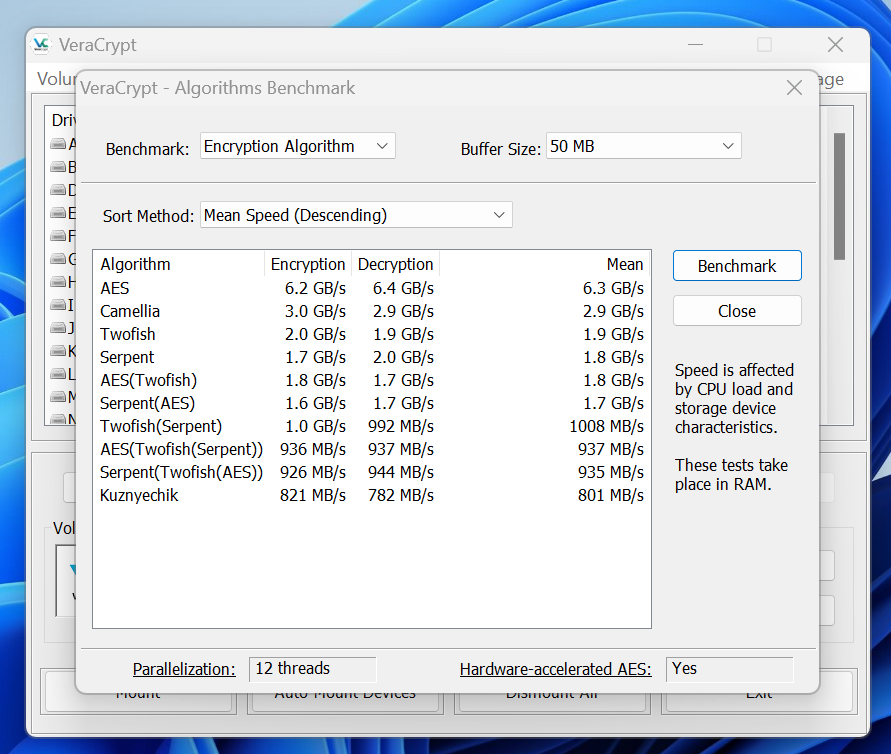This screenshot has height=754, width=891.
Task: Click the VeraCrypt logo icon in title bar
Action: coord(41,44)
